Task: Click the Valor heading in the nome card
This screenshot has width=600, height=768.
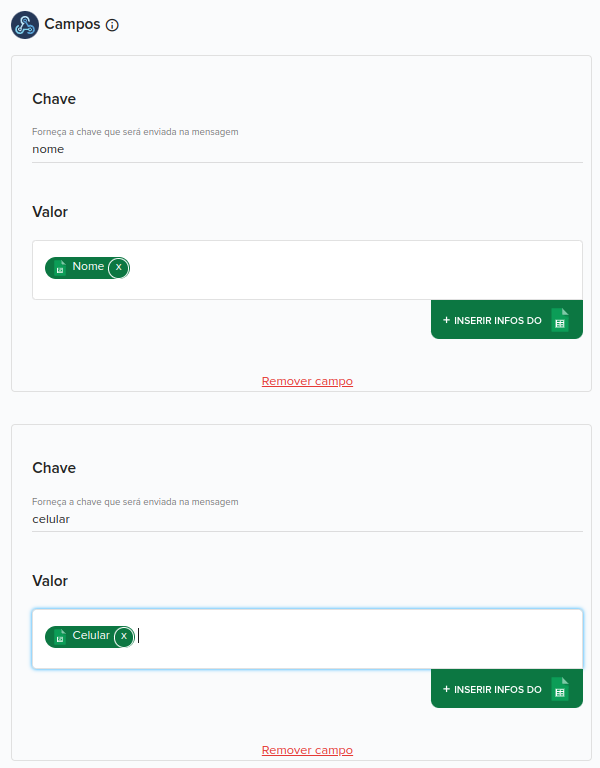Action: pos(50,212)
